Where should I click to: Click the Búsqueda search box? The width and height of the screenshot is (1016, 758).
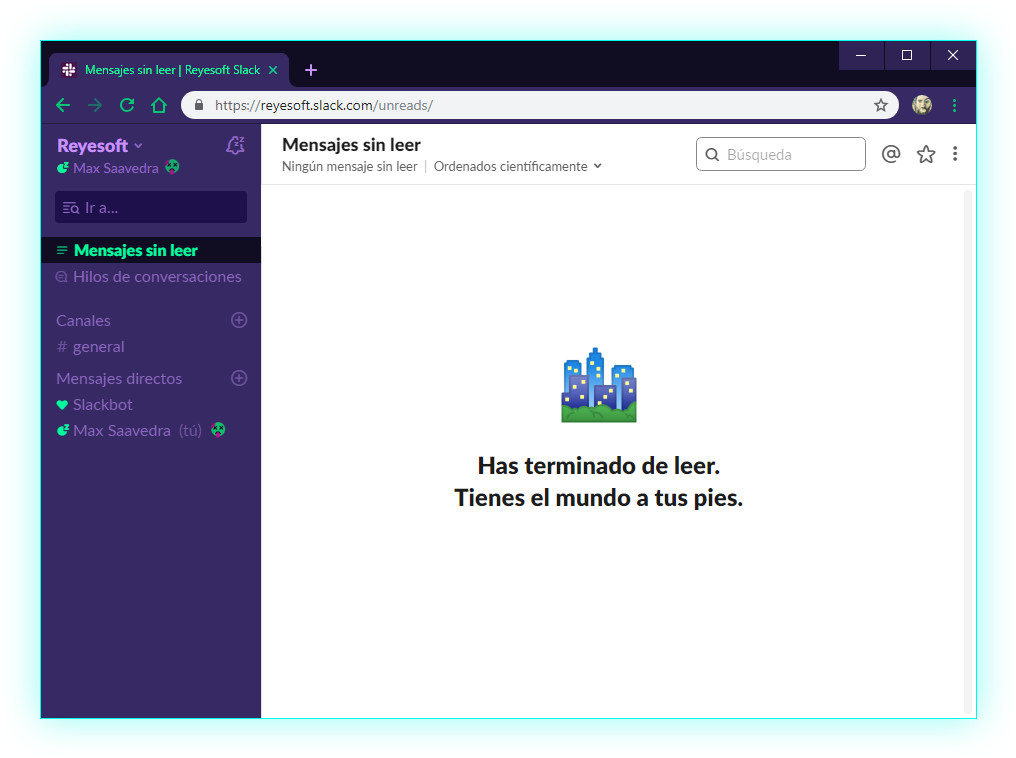tap(781, 154)
